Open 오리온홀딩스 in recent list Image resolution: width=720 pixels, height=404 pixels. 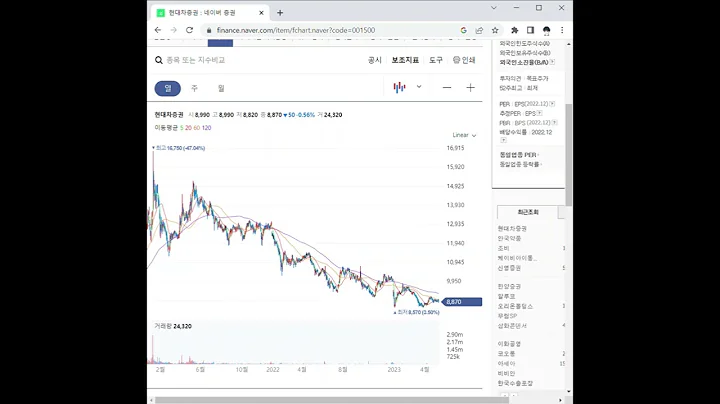[515, 306]
